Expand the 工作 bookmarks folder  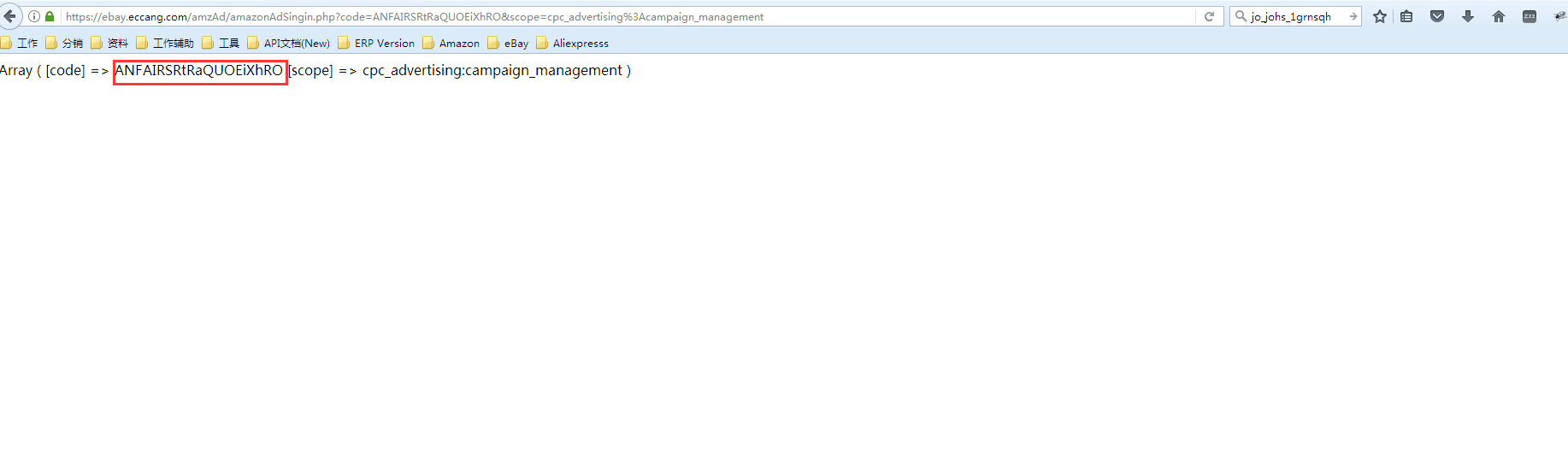tap(20, 43)
